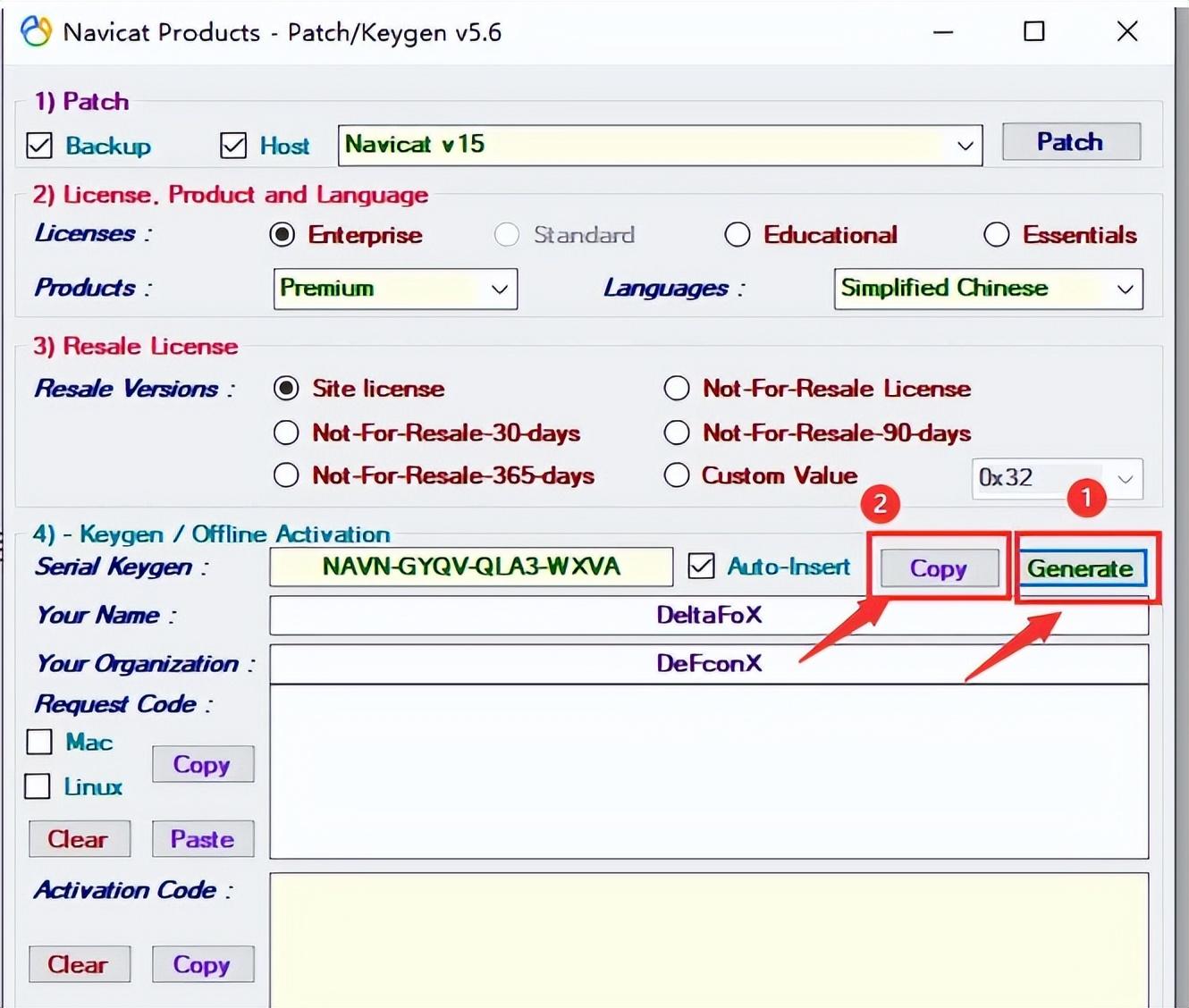The width and height of the screenshot is (1189, 1008).
Task: Toggle the Linux checkbox
Action: coord(38,786)
